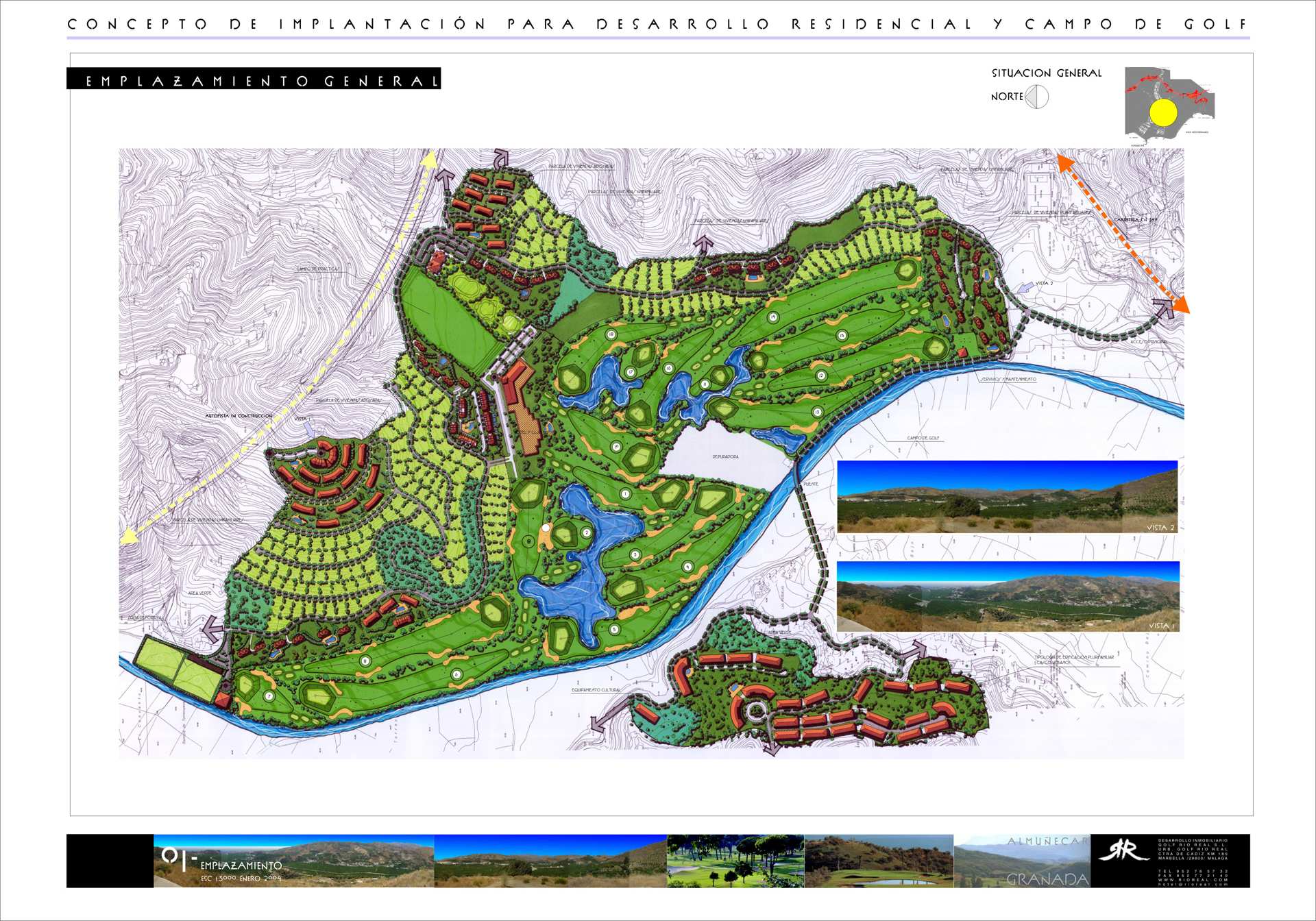This screenshot has height=921, width=1316.
Task: Click the NORTE compass circle symbol
Action: click(x=1037, y=97)
